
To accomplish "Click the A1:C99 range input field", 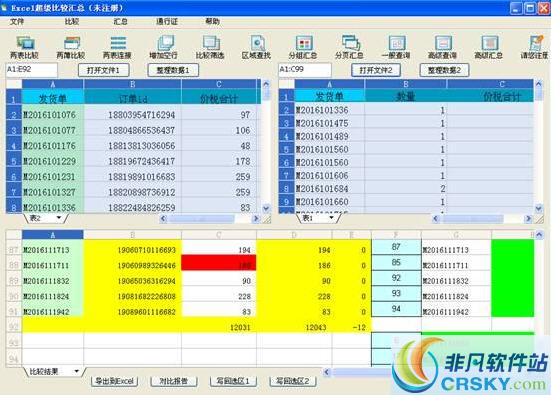I will point(305,70).
